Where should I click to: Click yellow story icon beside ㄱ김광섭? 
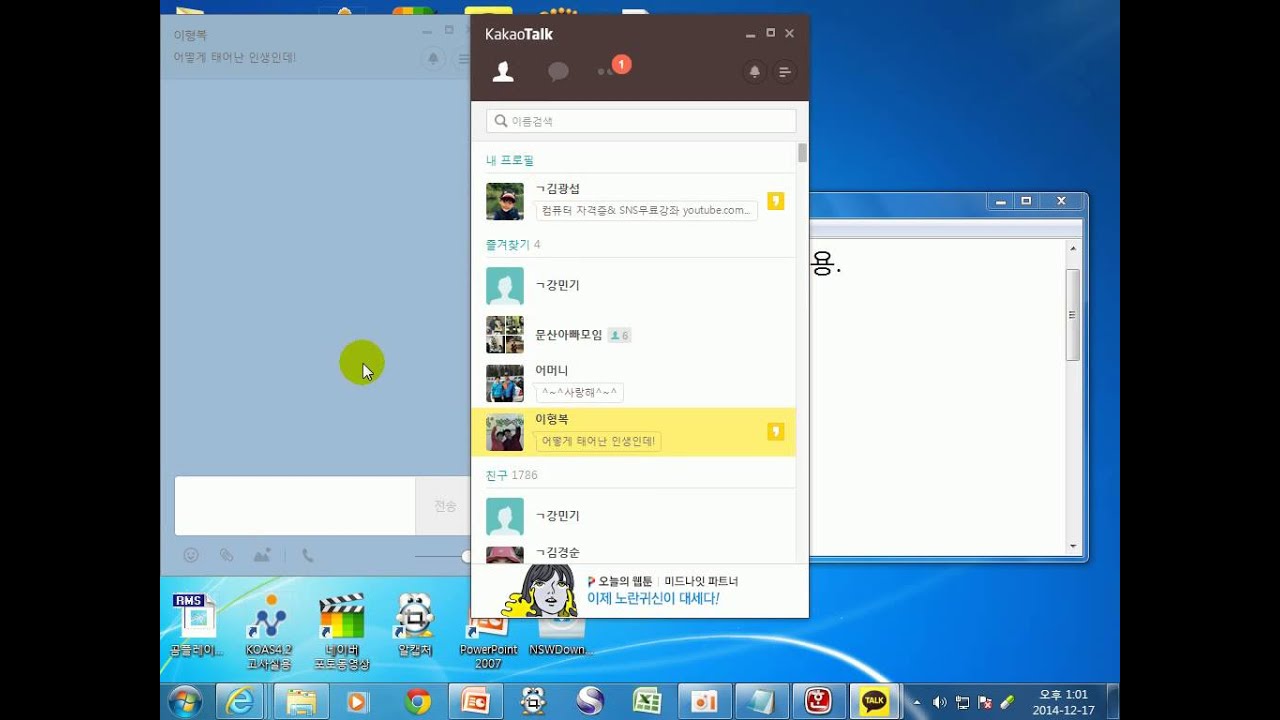click(775, 201)
